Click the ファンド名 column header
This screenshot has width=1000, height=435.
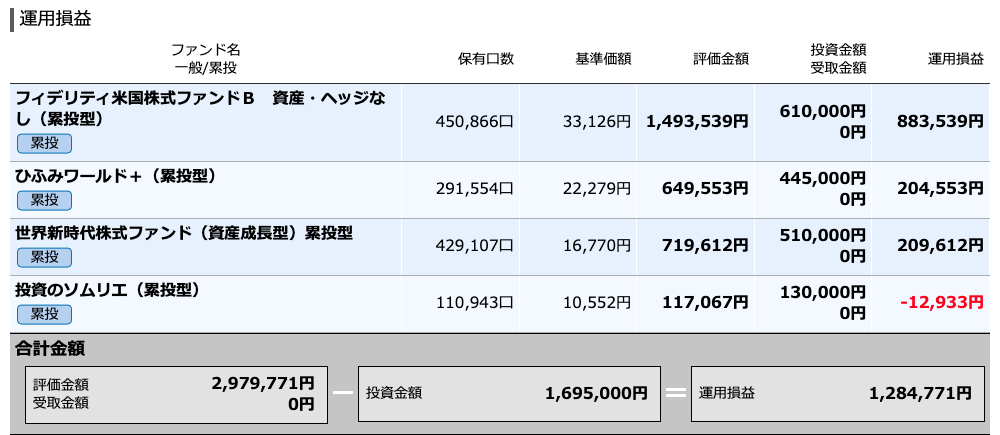pyautogui.click(x=205, y=50)
